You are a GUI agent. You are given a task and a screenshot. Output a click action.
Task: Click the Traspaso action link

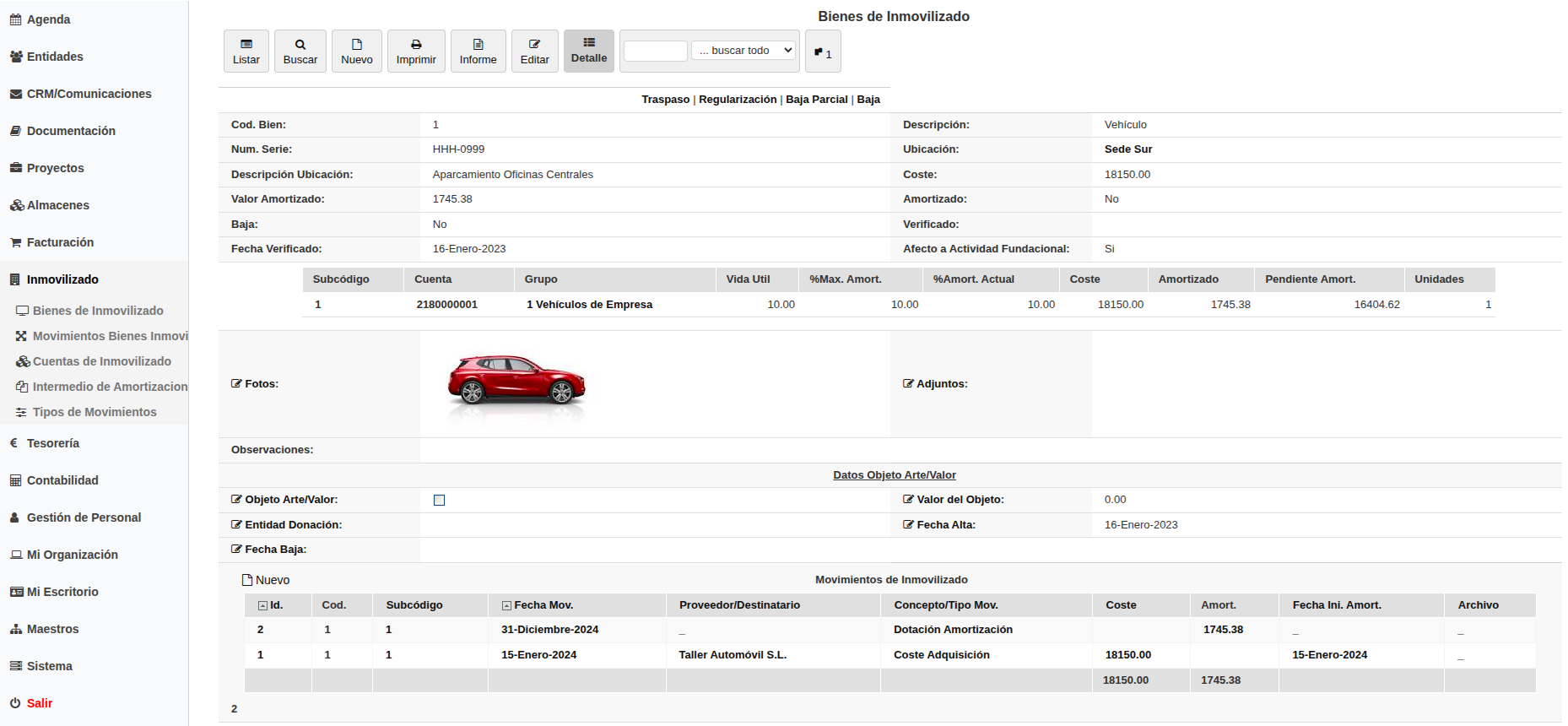pos(665,100)
